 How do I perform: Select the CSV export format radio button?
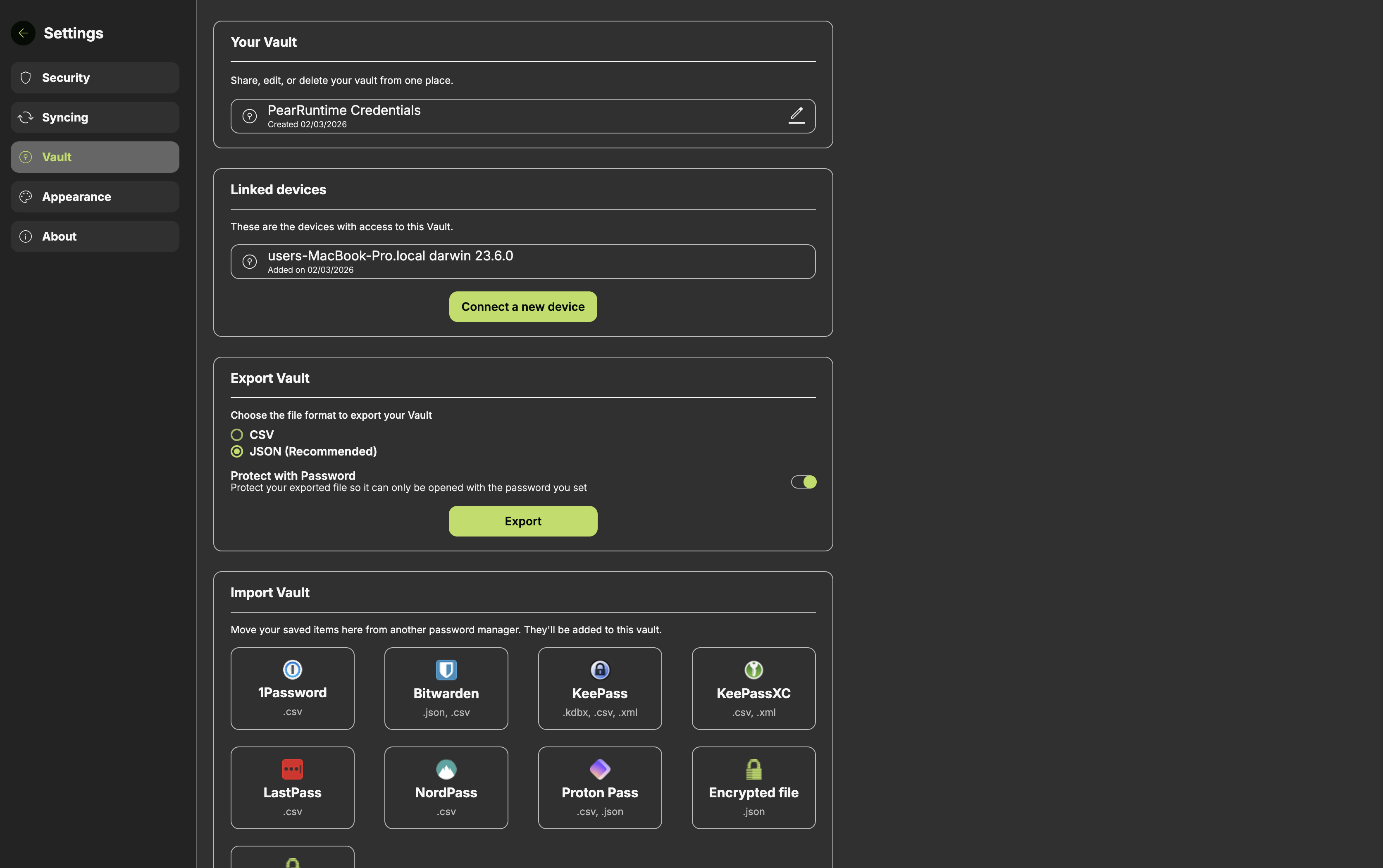click(x=236, y=434)
